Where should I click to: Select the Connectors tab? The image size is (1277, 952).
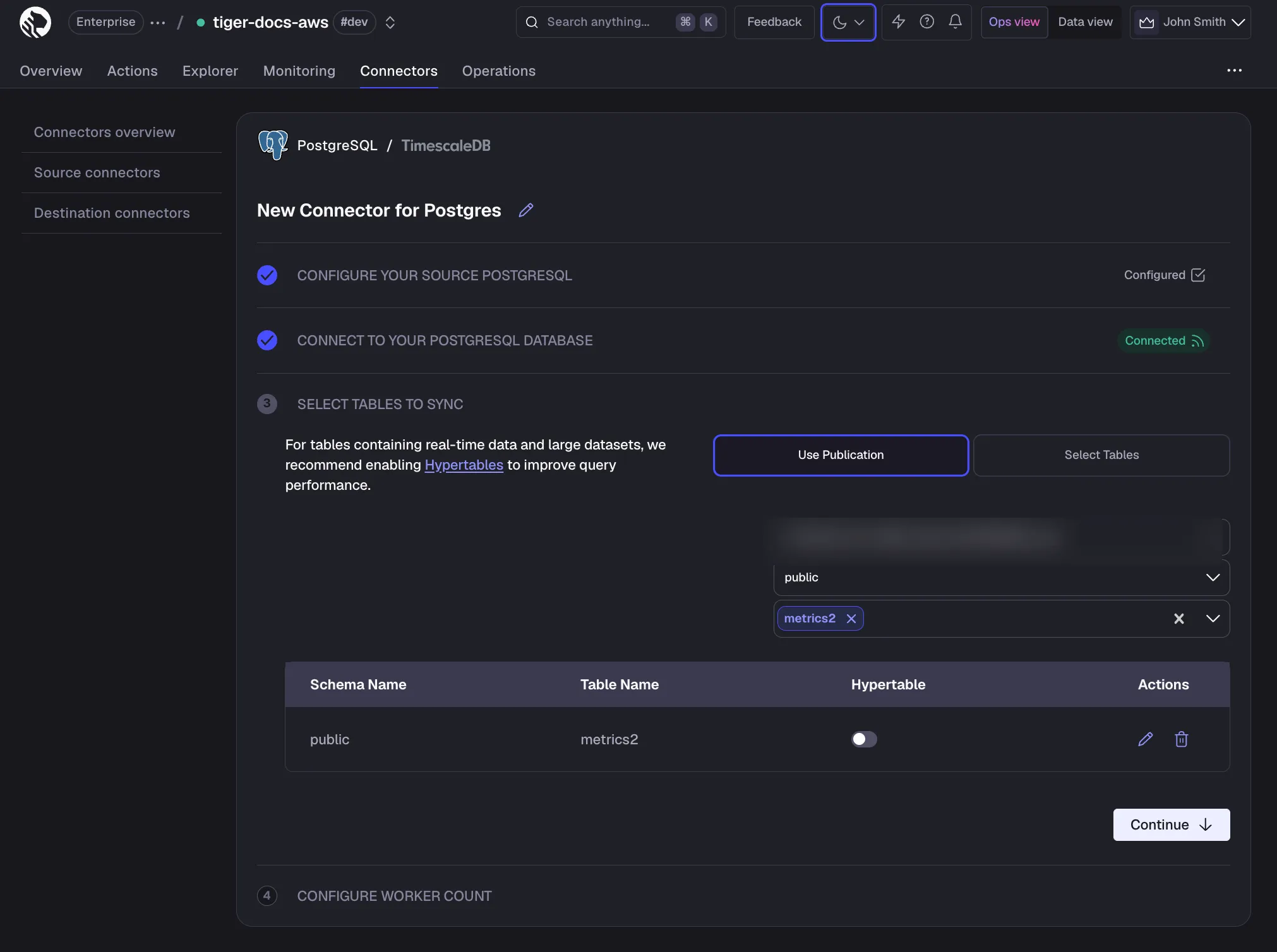coord(399,71)
